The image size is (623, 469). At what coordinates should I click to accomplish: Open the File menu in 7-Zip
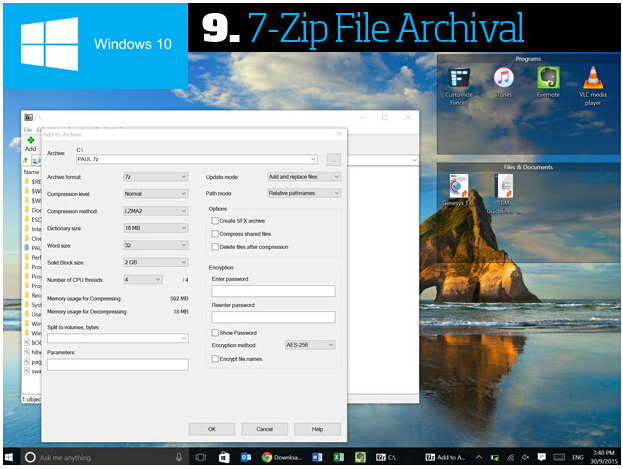point(27,129)
